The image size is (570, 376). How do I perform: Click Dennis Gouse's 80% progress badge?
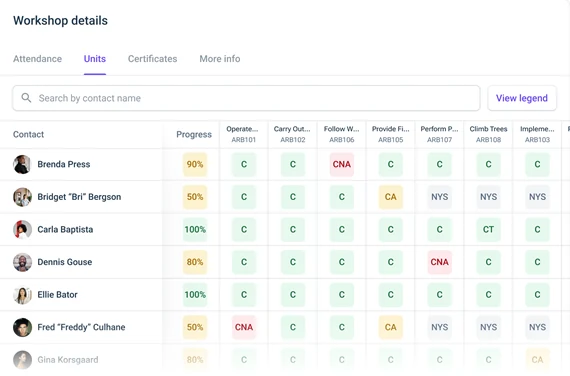(195, 262)
